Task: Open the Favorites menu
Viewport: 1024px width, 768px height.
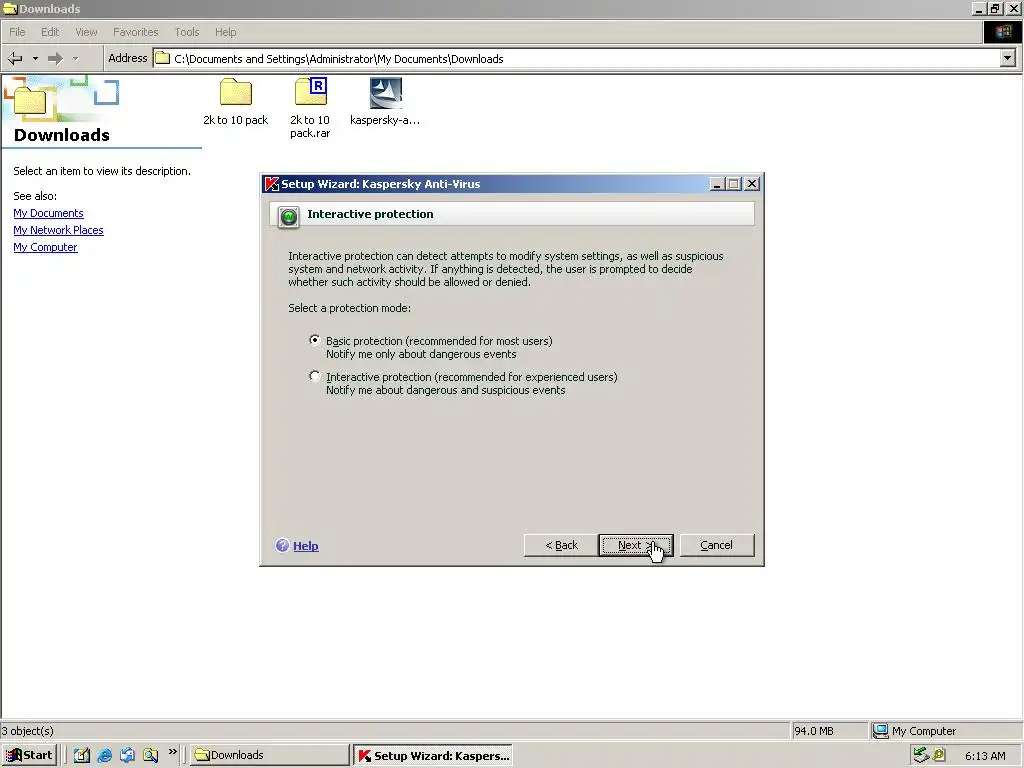Action: [136, 32]
